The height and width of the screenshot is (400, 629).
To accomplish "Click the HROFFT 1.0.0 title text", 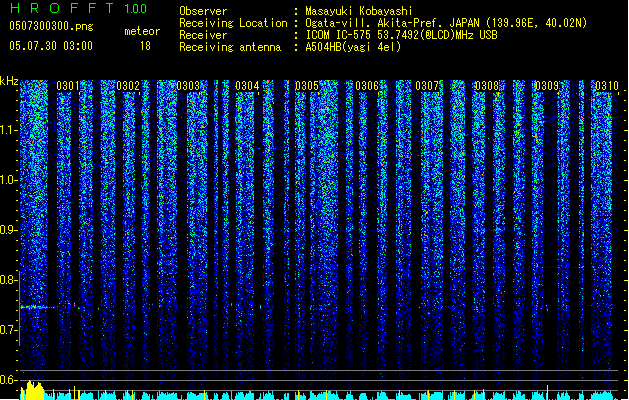I will pos(78,8).
